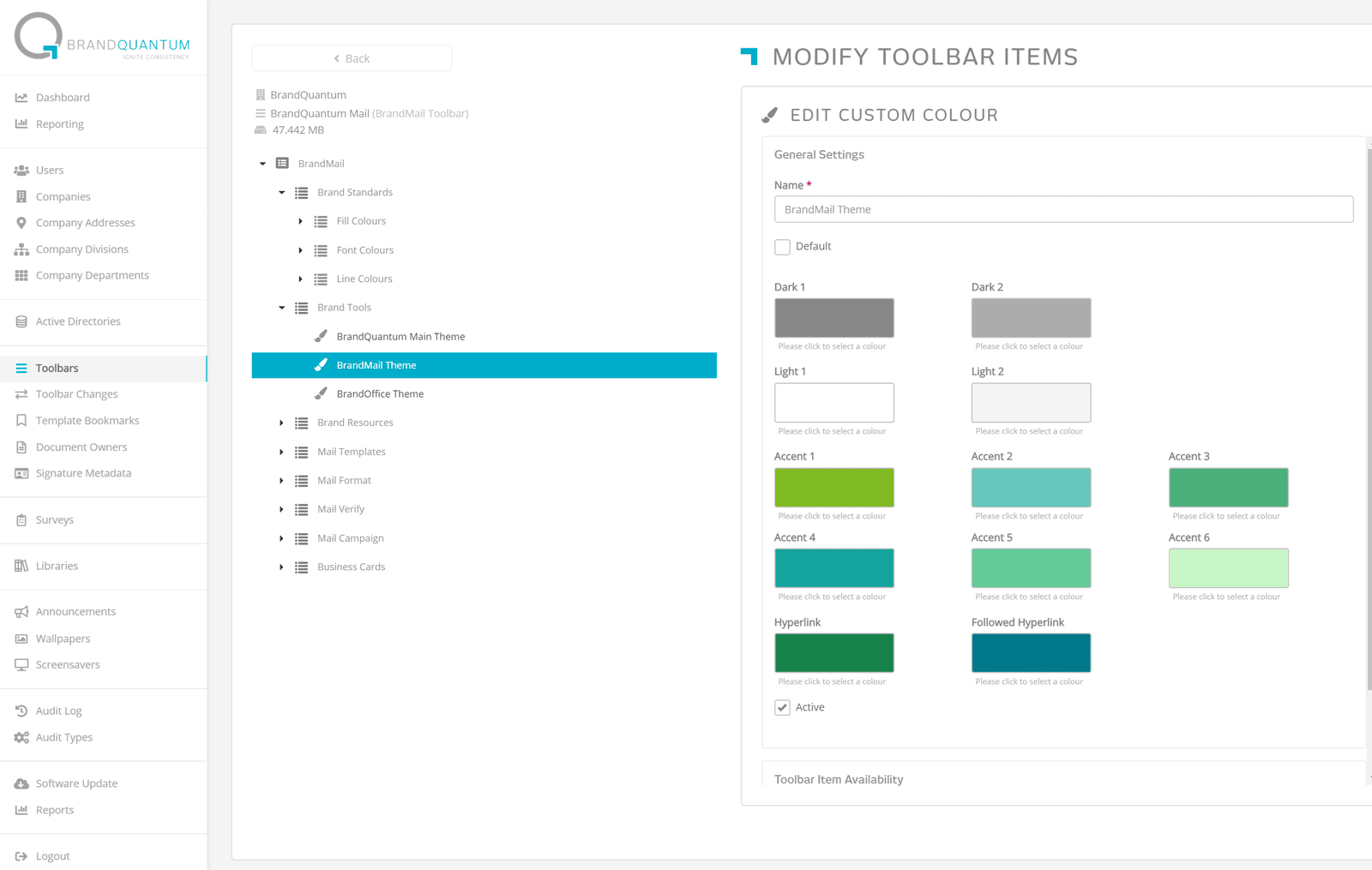The image size is (1372, 870).
Task: Click the Surveys clipboard icon
Action: pos(21,520)
